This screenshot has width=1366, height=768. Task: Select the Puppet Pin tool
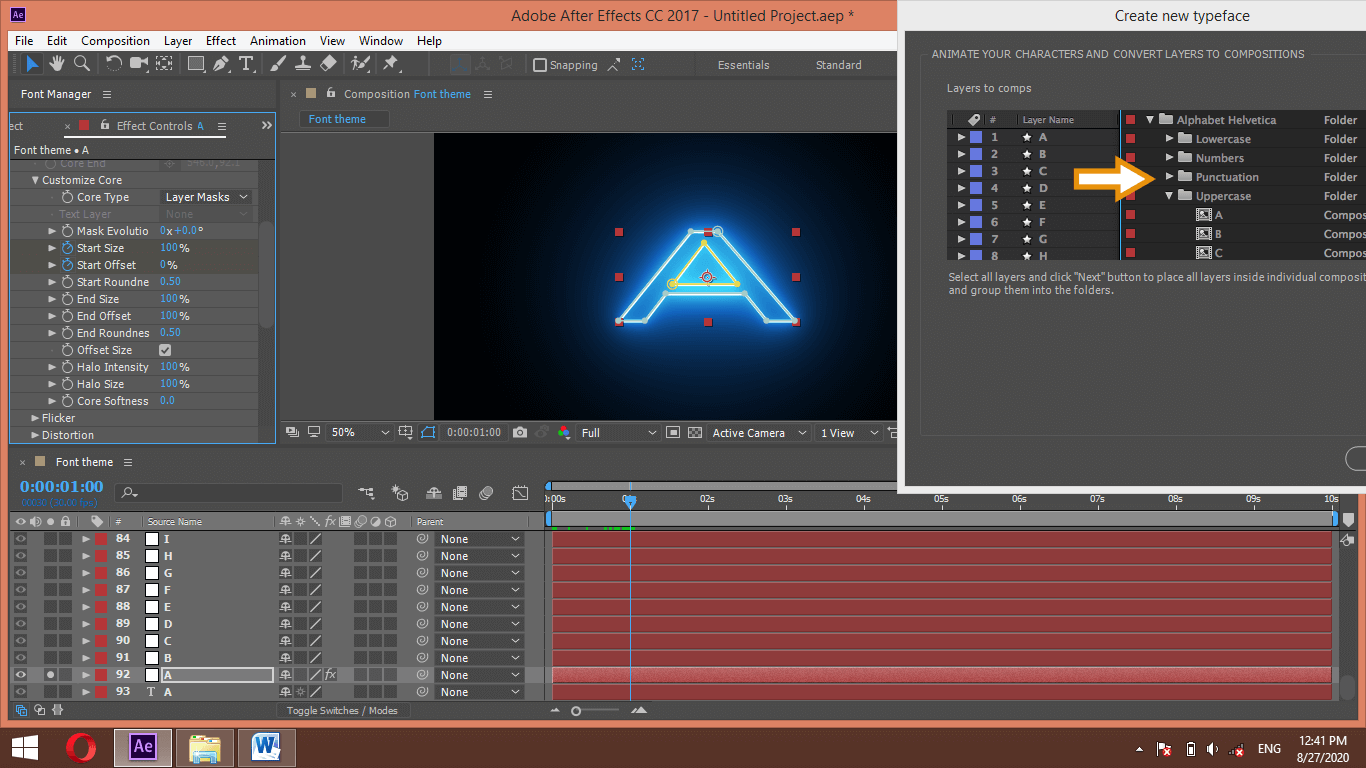pos(390,64)
